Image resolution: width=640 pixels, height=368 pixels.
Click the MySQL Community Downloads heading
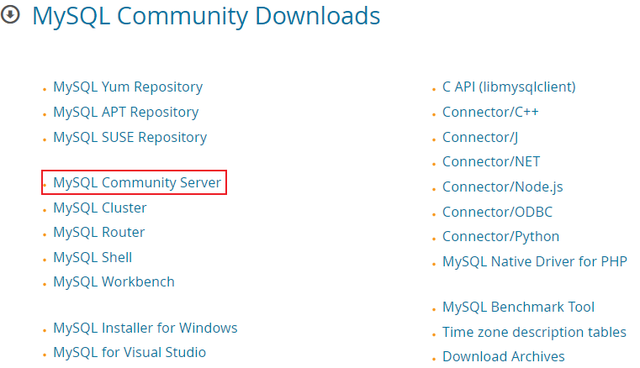(206, 16)
